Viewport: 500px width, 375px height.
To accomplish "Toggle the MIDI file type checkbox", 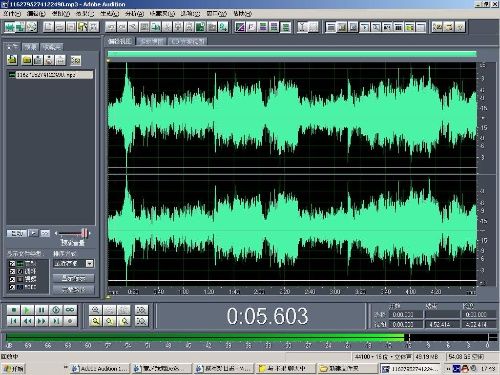I will 12,287.
